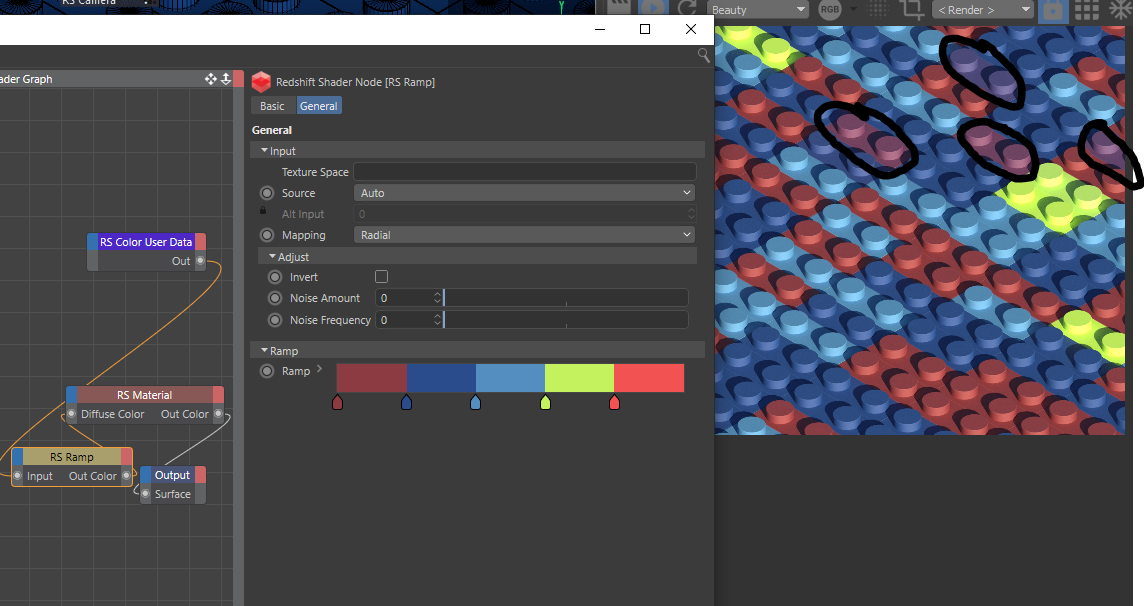Start IPR render with the play icon
The width and height of the screenshot is (1144, 606).
(x=653, y=7)
